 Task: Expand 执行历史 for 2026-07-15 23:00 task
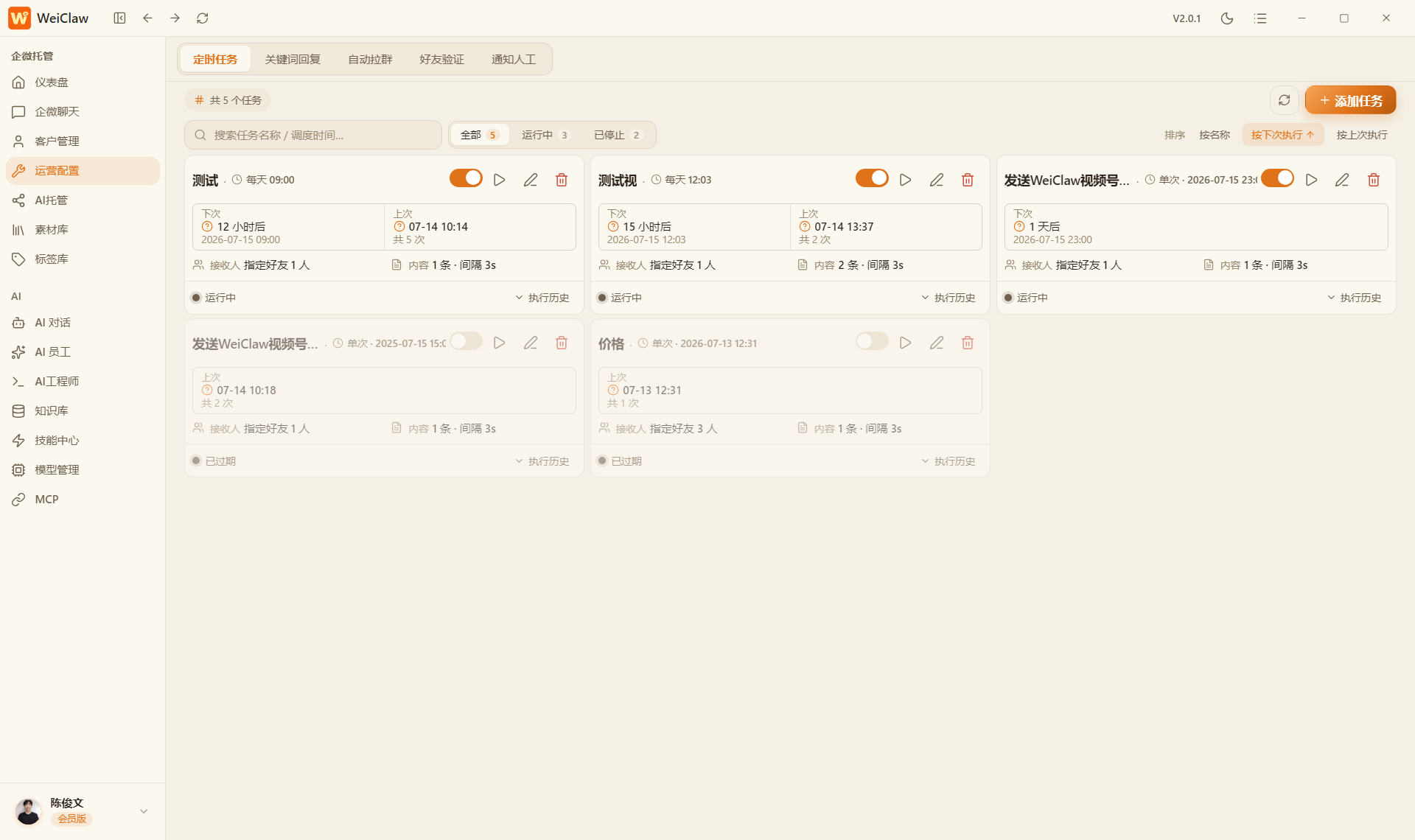tap(1354, 298)
